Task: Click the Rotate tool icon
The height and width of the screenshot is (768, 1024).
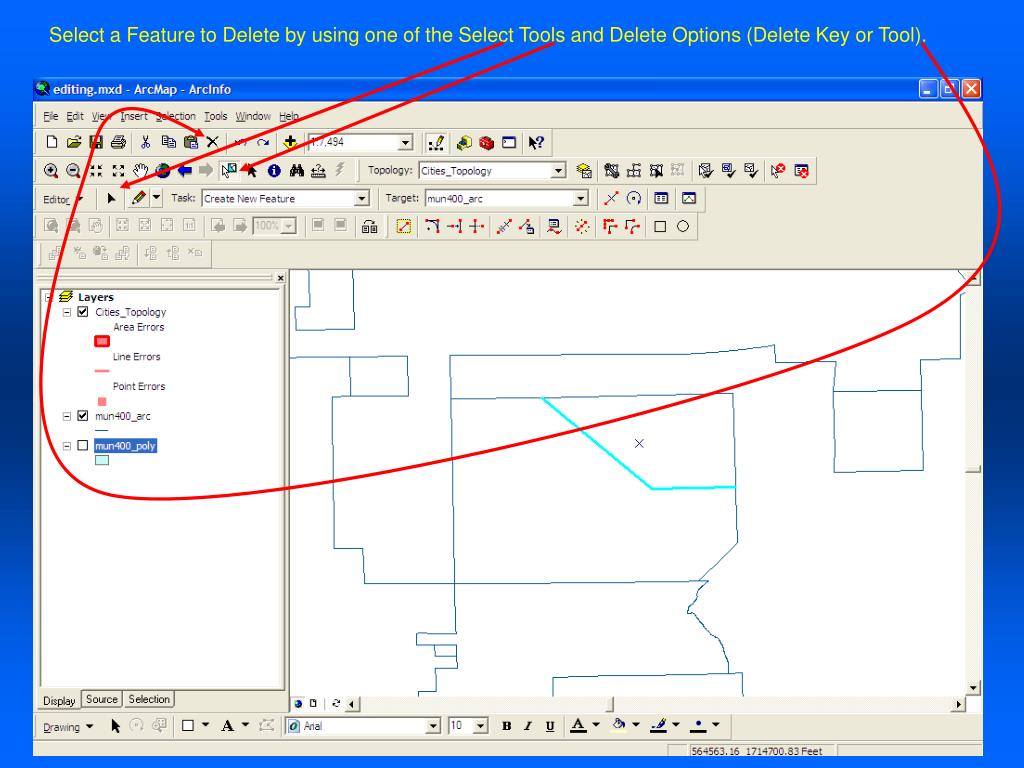Action: [633, 198]
